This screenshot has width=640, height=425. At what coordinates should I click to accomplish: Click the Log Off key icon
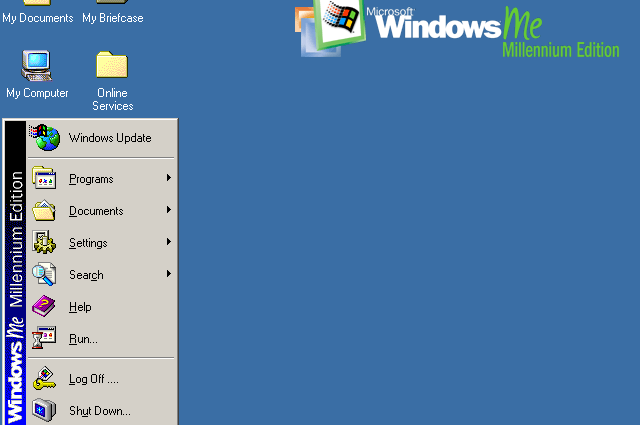[44, 379]
